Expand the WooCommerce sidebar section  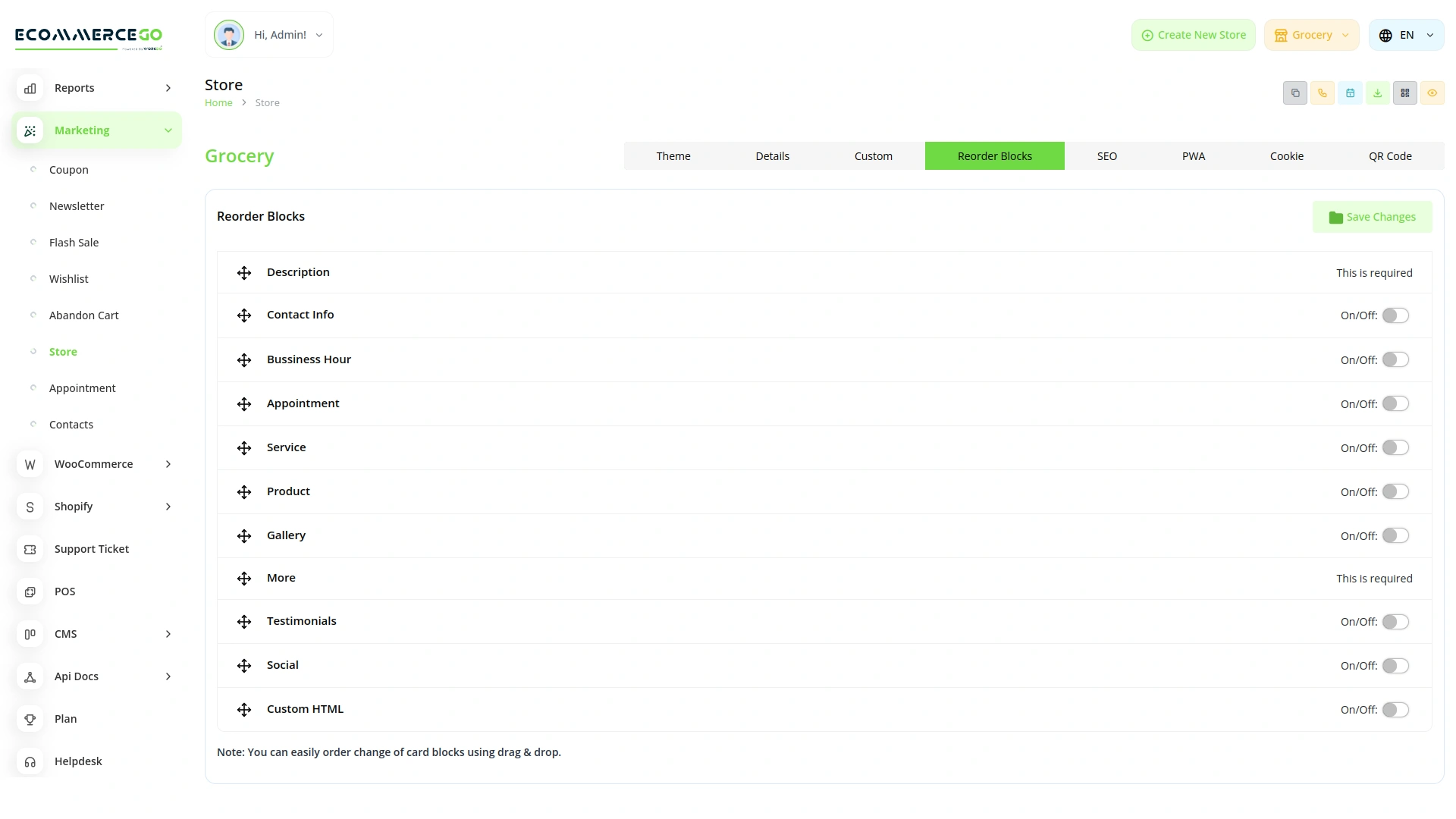coord(94,464)
